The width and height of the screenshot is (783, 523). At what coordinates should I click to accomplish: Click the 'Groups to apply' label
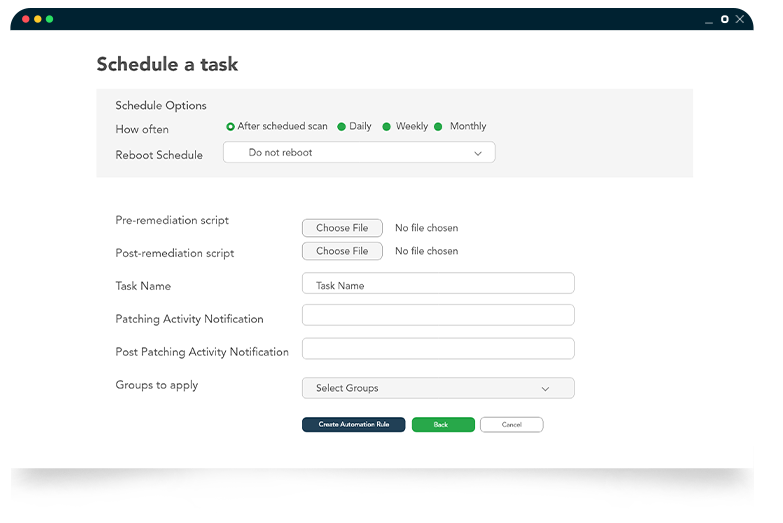157,386
